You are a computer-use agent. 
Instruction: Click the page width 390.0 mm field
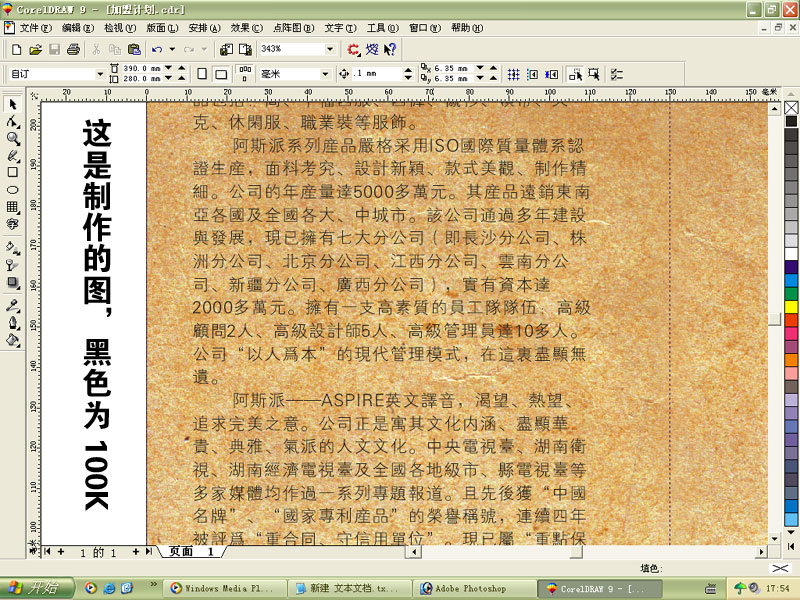point(141,68)
